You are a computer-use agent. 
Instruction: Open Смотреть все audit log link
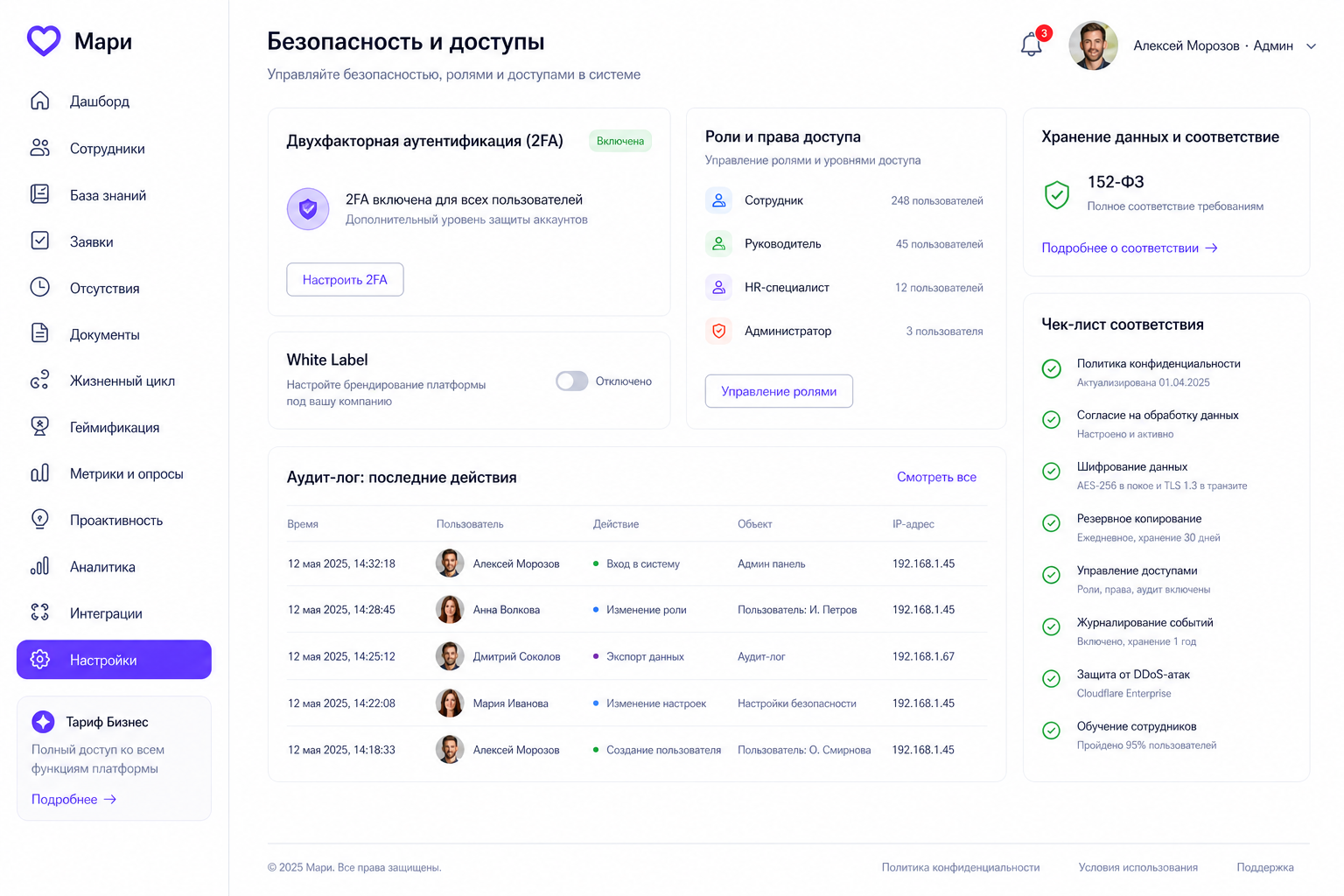(x=936, y=477)
